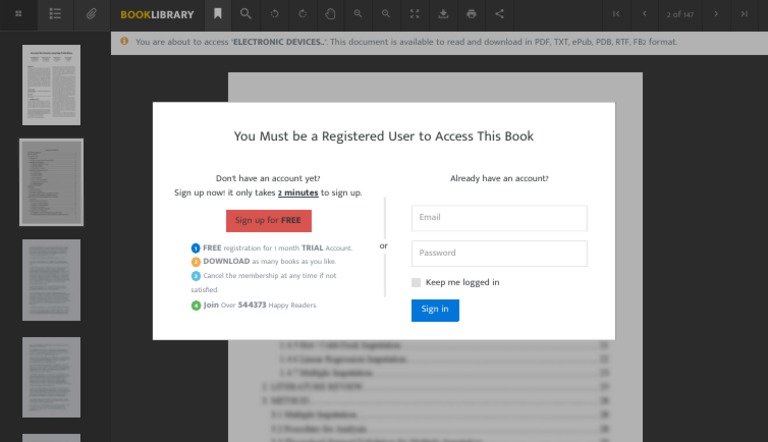Toggle the bookmark icon in toolbar
Viewport: 768px width, 442px height.
pyautogui.click(x=218, y=14)
